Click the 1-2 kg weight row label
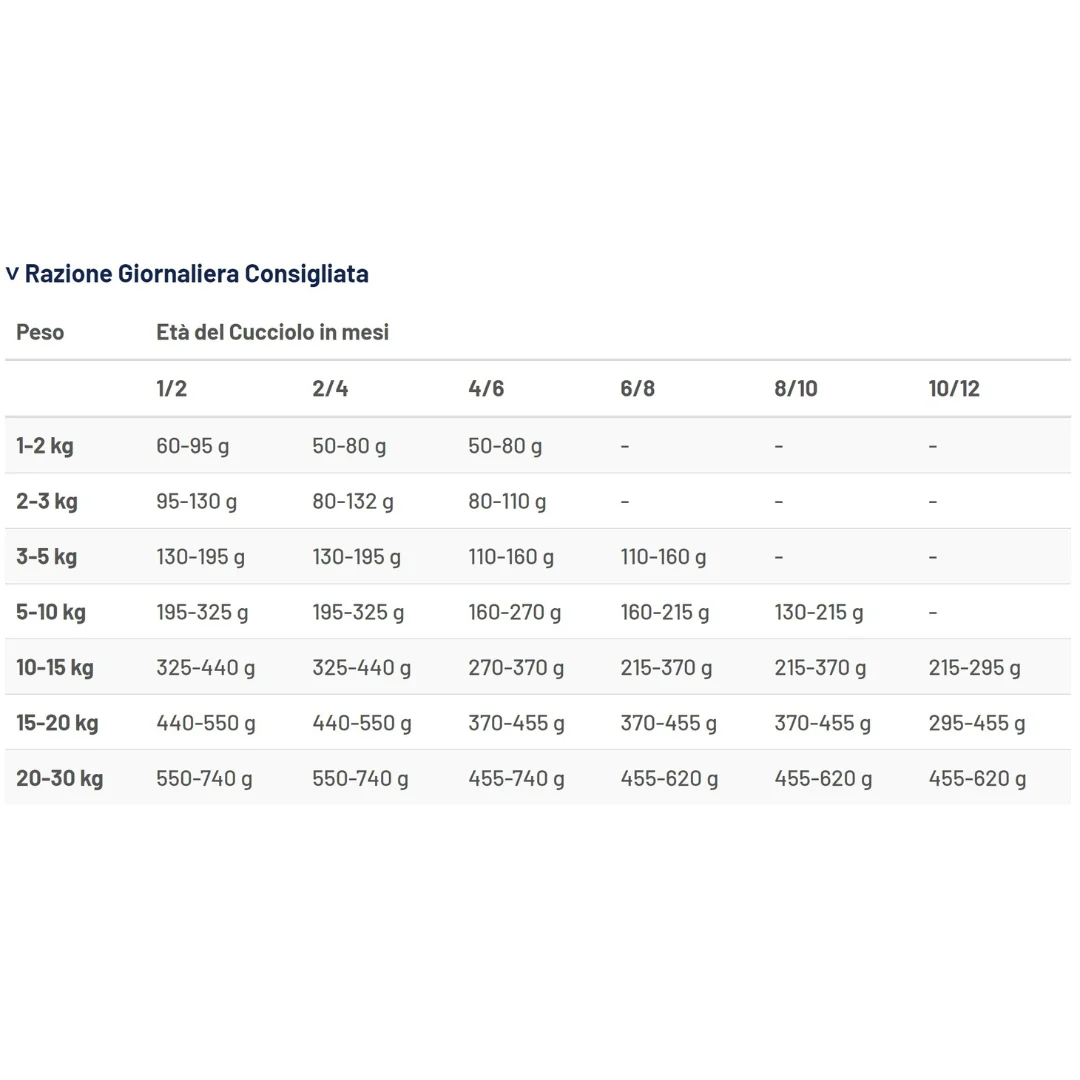This screenshot has height=1080, width=1080. pyautogui.click(x=45, y=446)
